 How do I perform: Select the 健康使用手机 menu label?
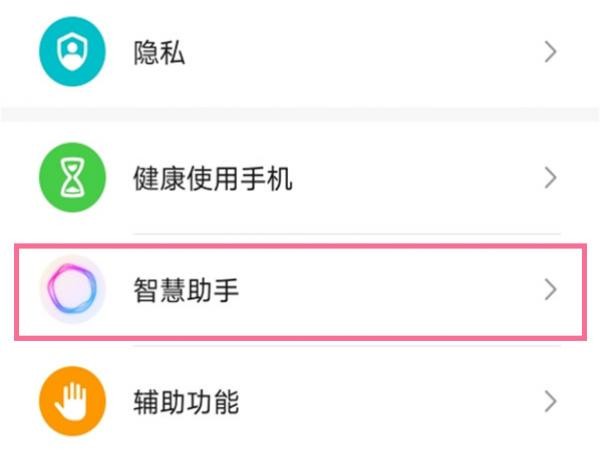point(213,178)
